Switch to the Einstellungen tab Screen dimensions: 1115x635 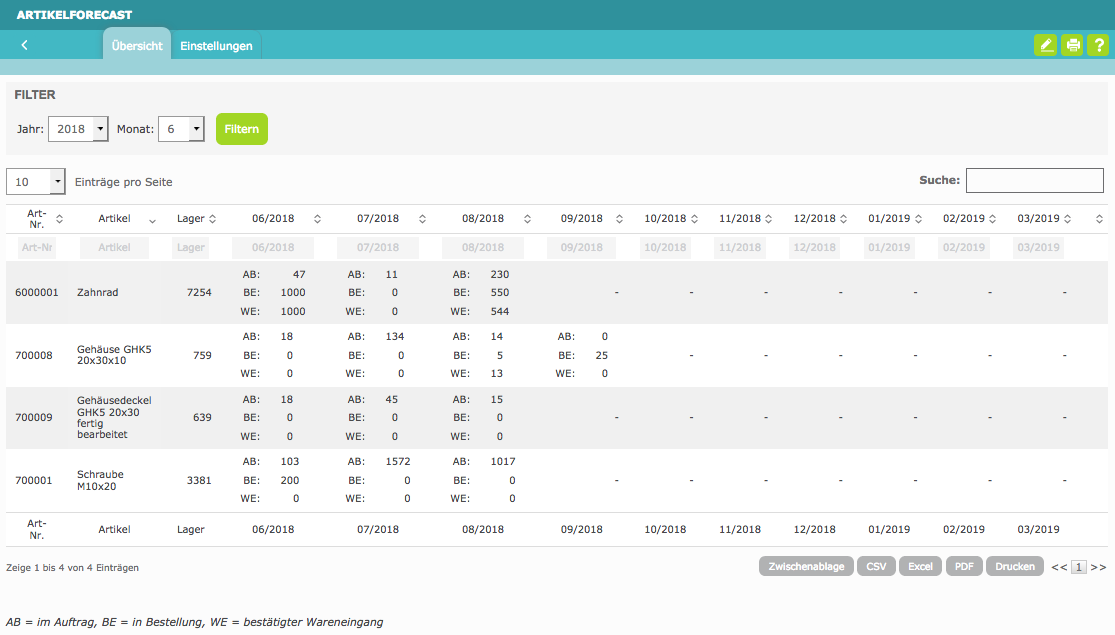coord(216,46)
